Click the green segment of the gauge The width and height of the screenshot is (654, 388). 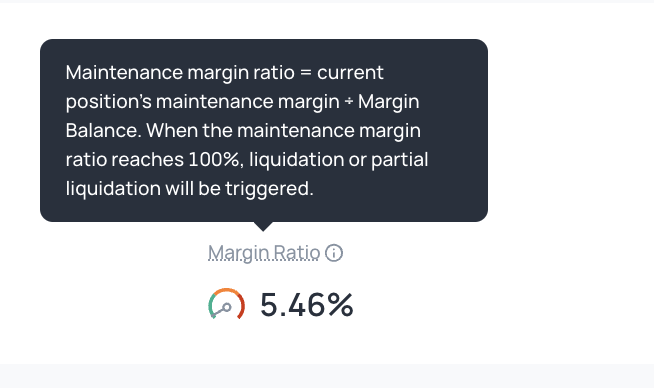pyautogui.click(x=211, y=306)
